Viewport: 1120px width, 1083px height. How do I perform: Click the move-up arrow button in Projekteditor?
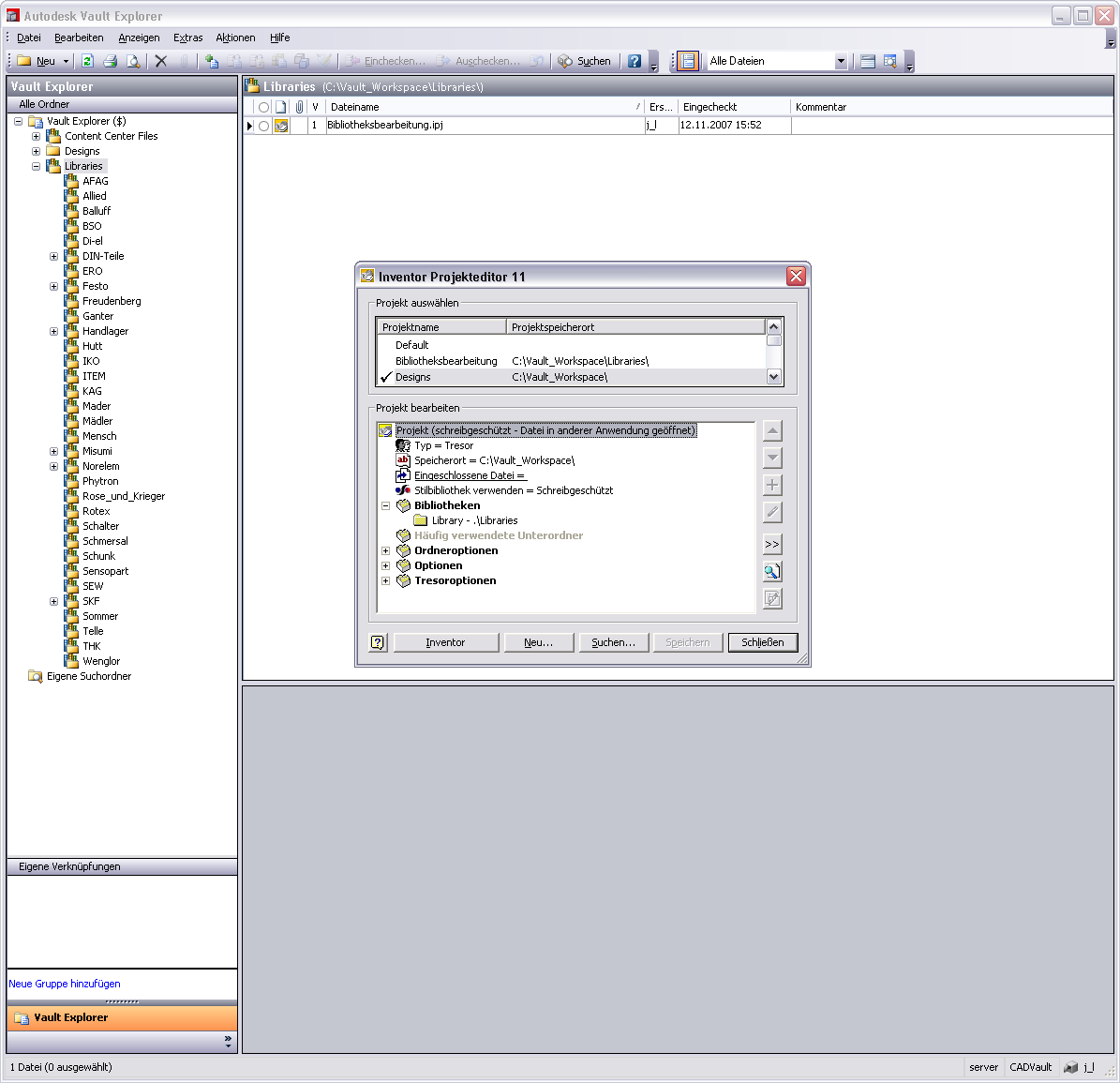click(x=772, y=430)
